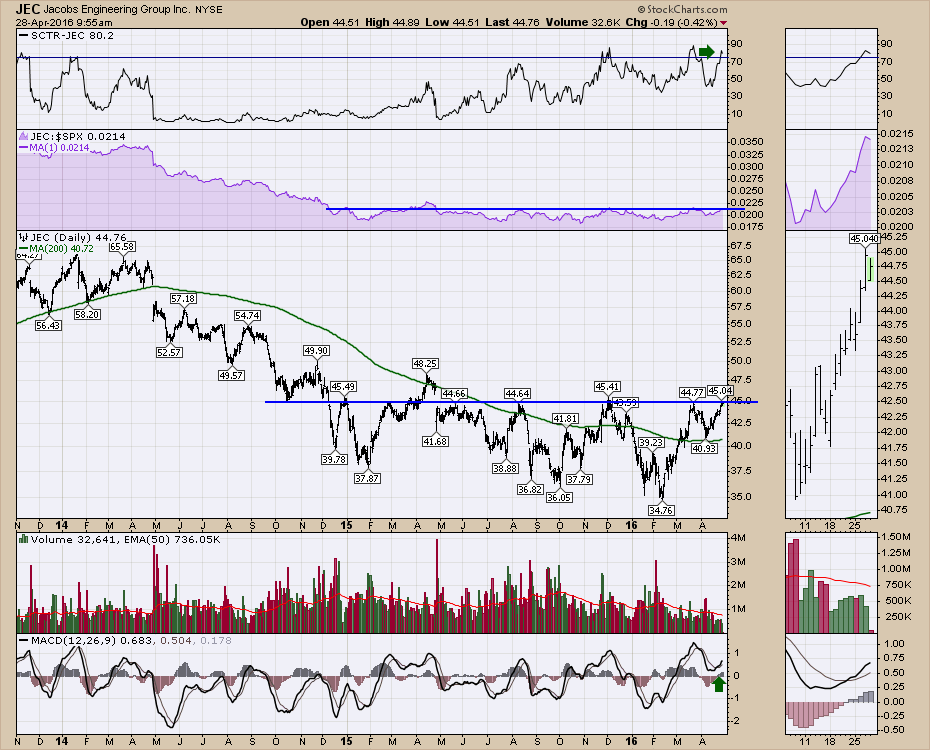Click the 54.74 price high label
The height and width of the screenshot is (750, 930).
[x=247, y=316]
